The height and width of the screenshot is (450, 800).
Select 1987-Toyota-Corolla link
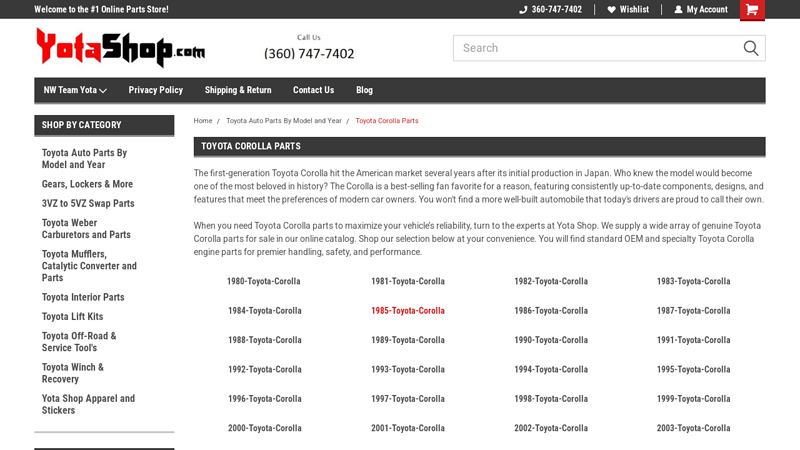pos(693,311)
